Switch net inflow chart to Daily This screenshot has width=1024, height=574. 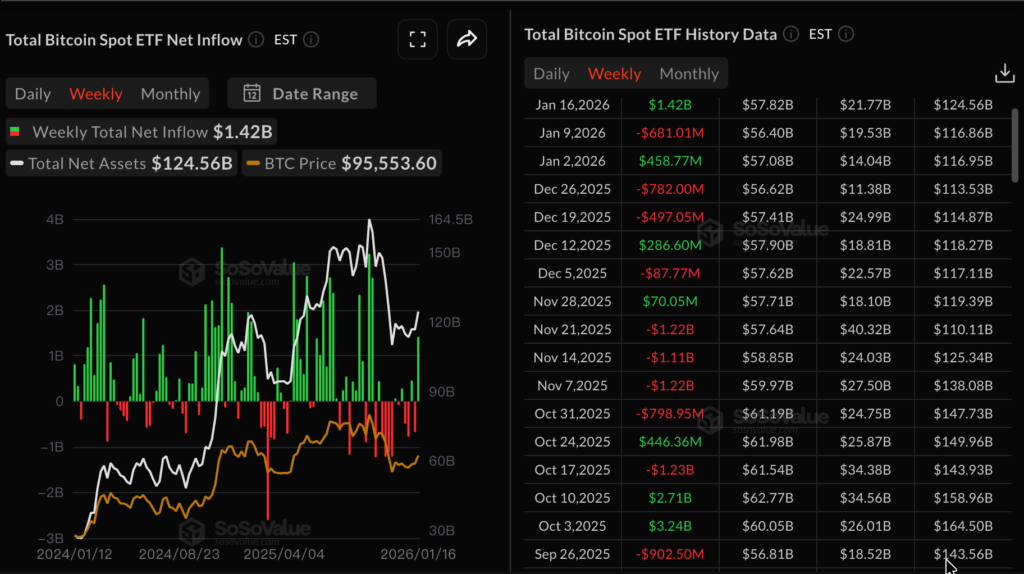click(33, 94)
